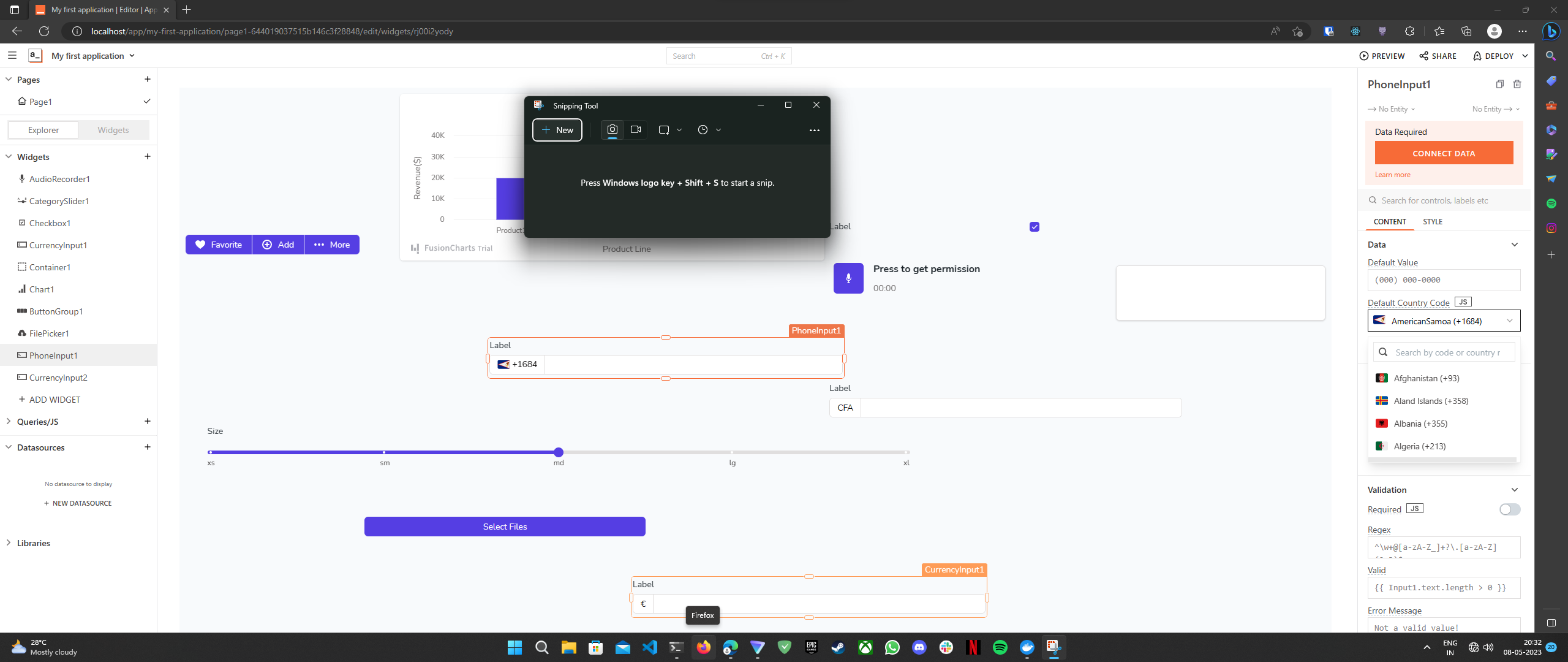The height and width of the screenshot is (662, 1568).
Task: Add a new page with plus icon
Action: pyautogui.click(x=147, y=79)
